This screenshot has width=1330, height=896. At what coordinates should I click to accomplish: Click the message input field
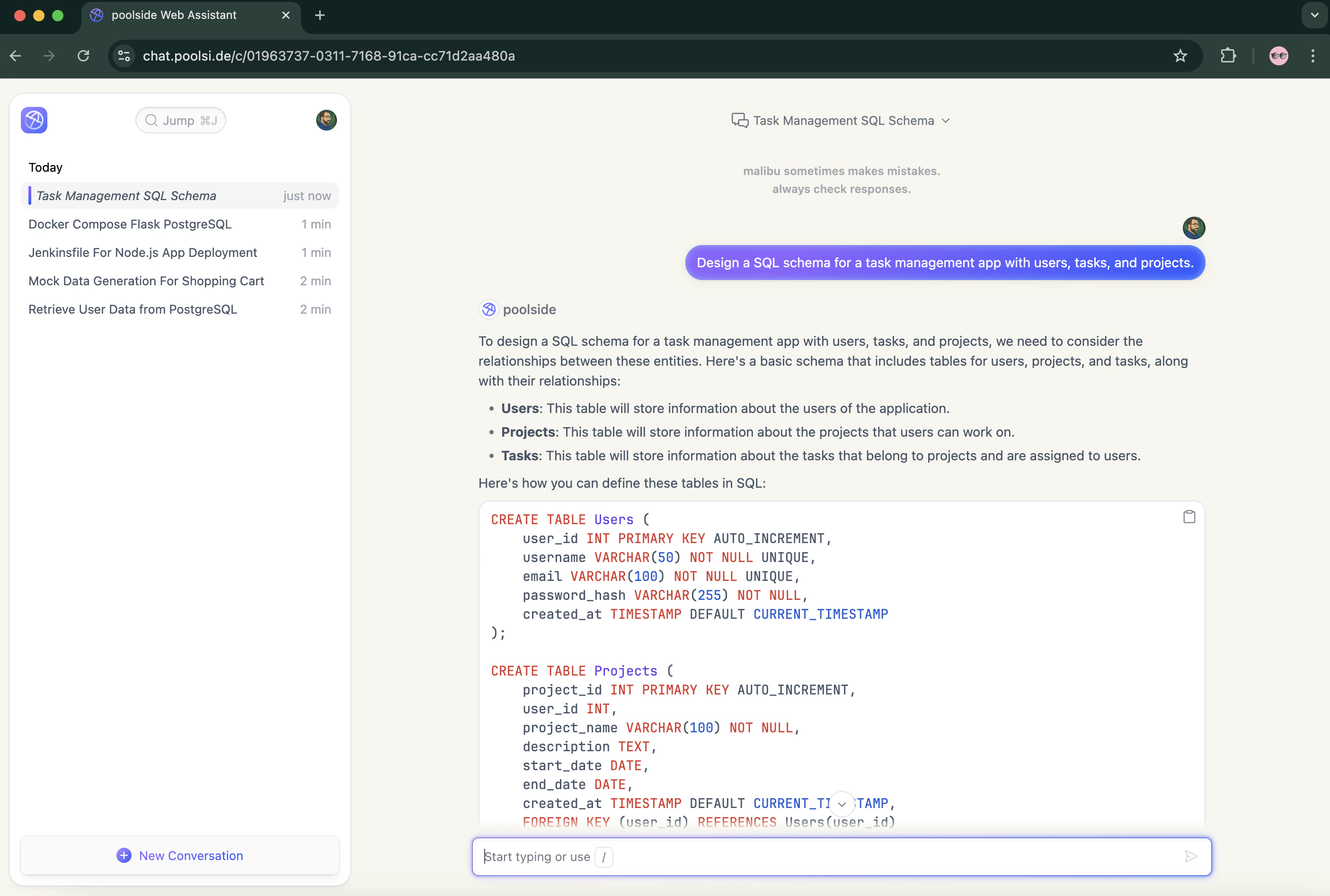coord(800,856)
